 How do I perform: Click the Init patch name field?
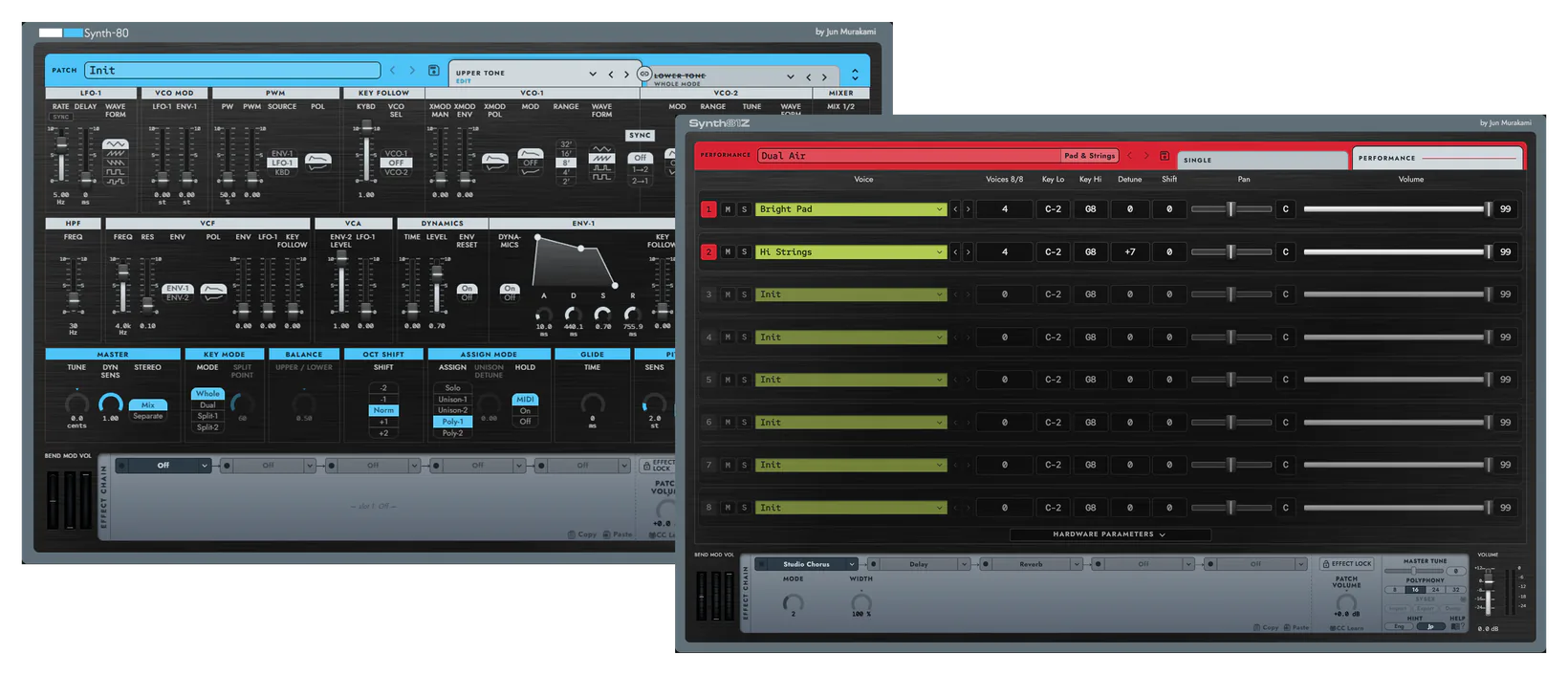click(x=232, y=71)
